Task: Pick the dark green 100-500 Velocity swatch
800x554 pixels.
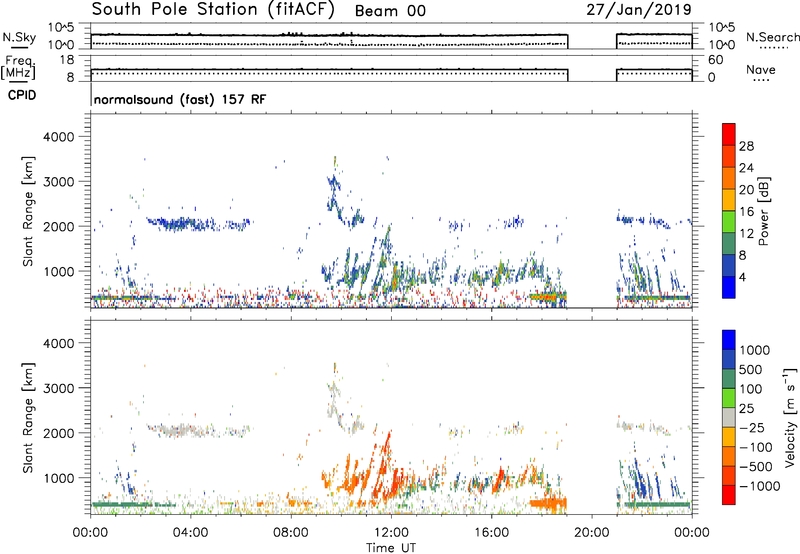Action: point(729,379)
